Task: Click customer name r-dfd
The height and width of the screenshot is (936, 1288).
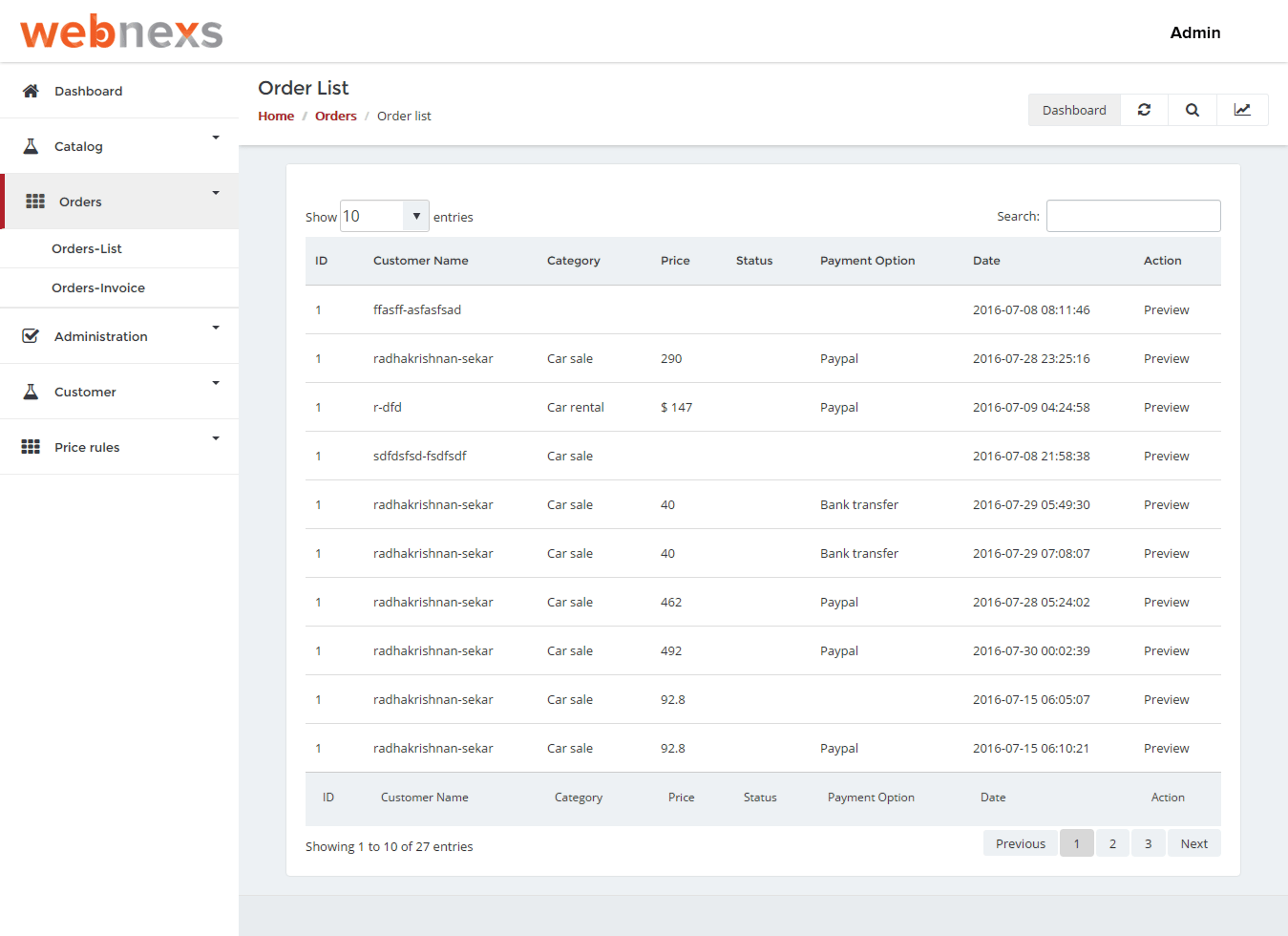Action: [x=388, y=407]
